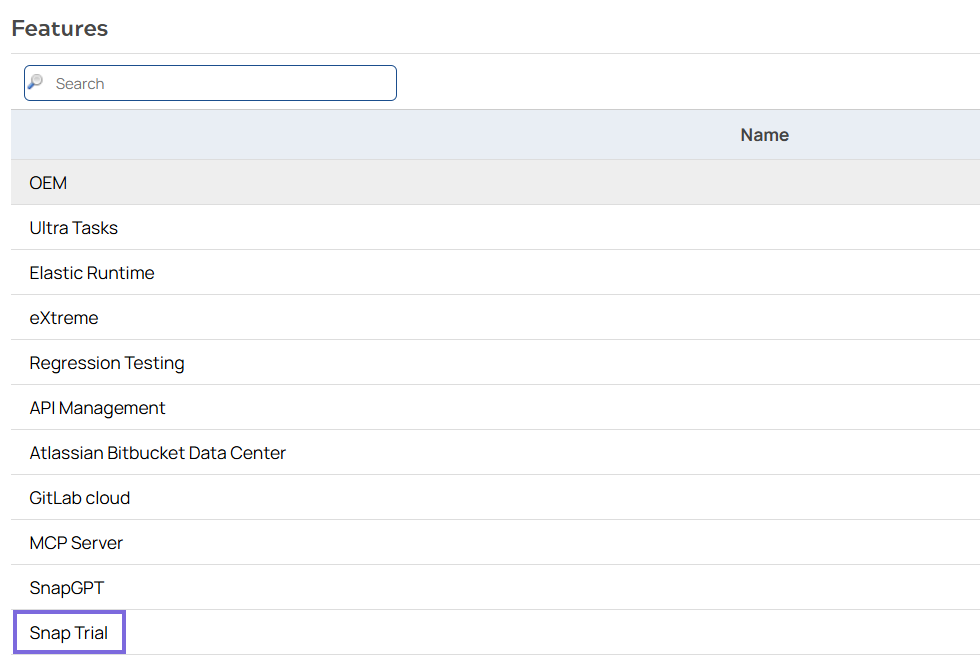
Task: Select the Elastic Runtime feature
Action: click(495, 273)
